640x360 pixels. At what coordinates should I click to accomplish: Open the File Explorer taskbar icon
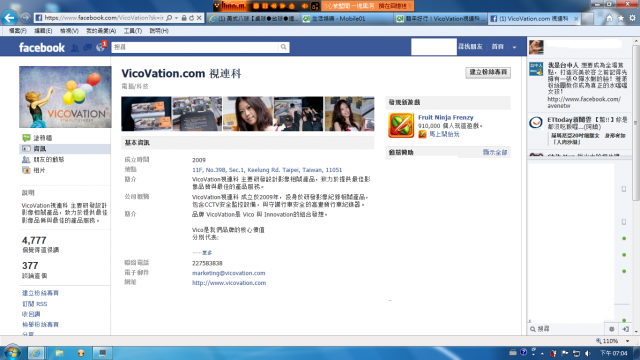(59, 353)
